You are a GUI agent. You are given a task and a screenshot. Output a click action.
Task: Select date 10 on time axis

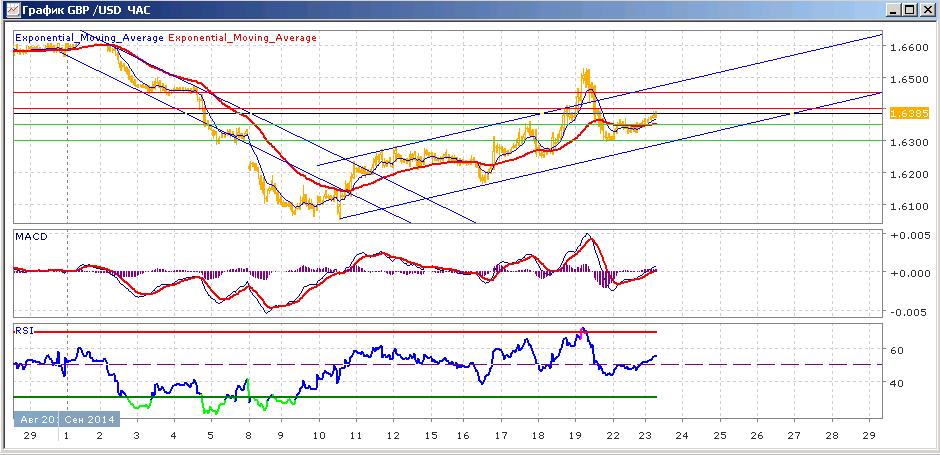click(319, 435)
